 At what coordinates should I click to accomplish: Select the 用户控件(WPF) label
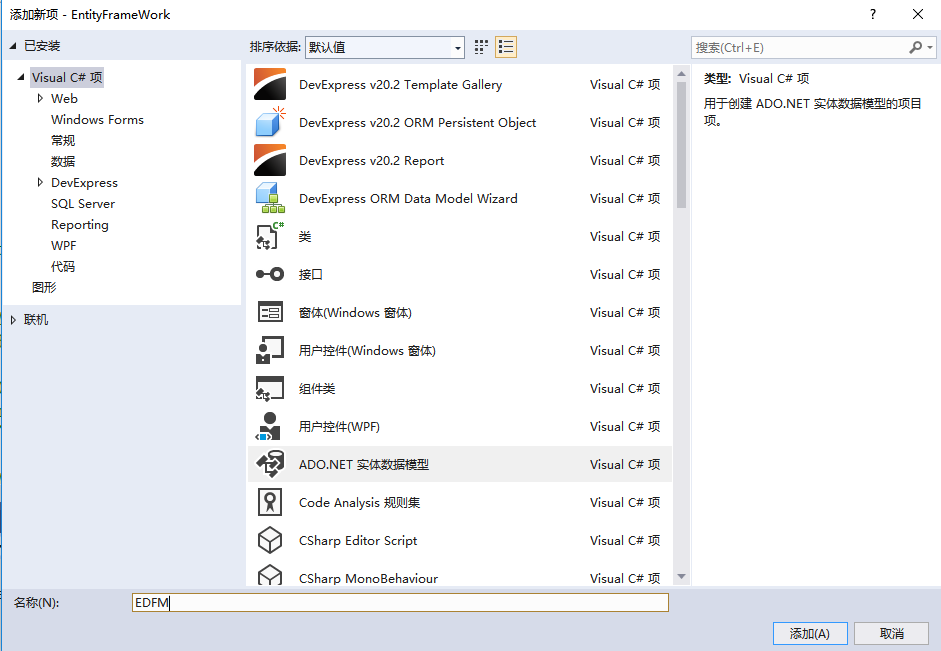[339, 427]
